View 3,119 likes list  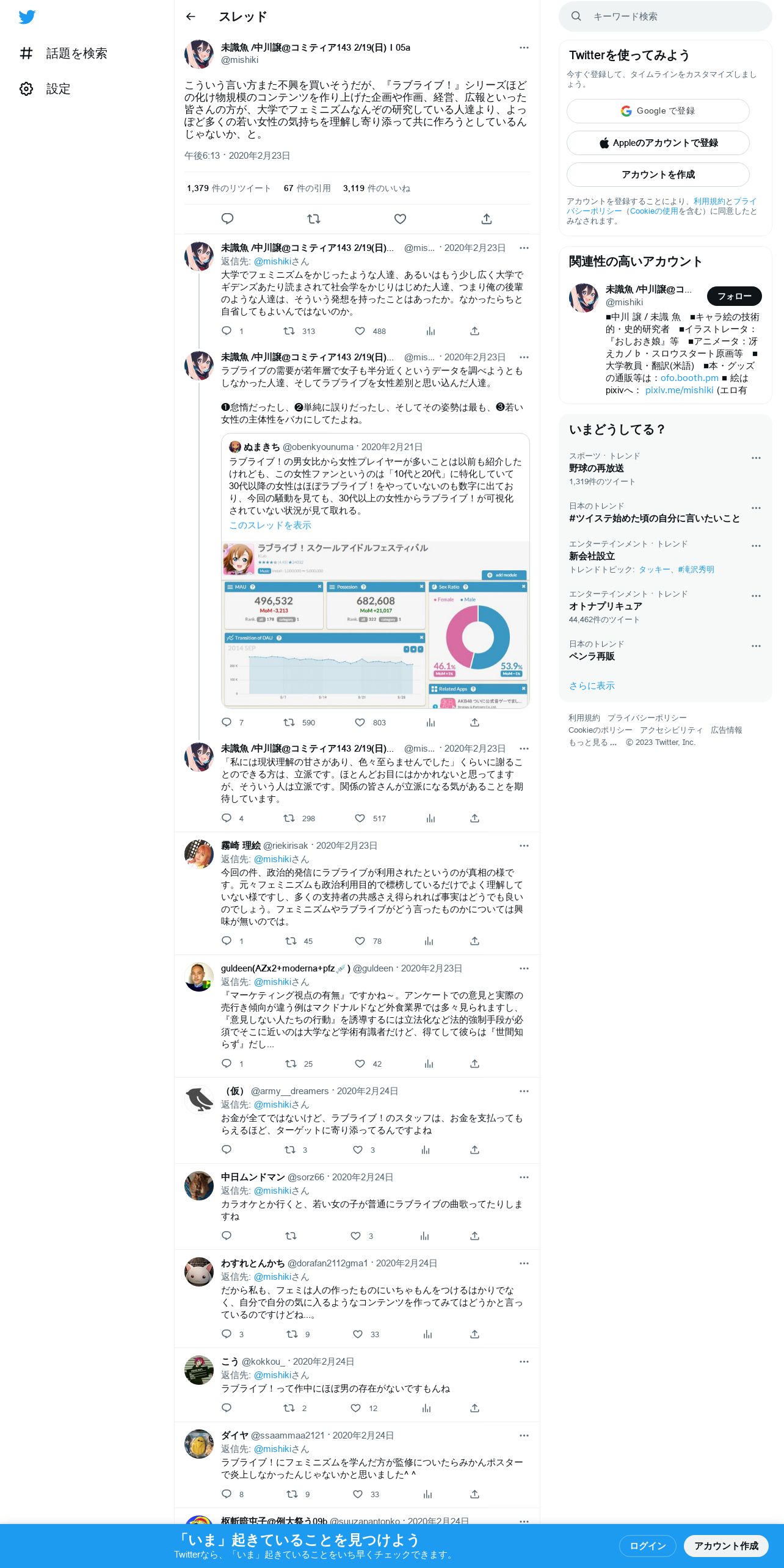(x=377, y=188)
